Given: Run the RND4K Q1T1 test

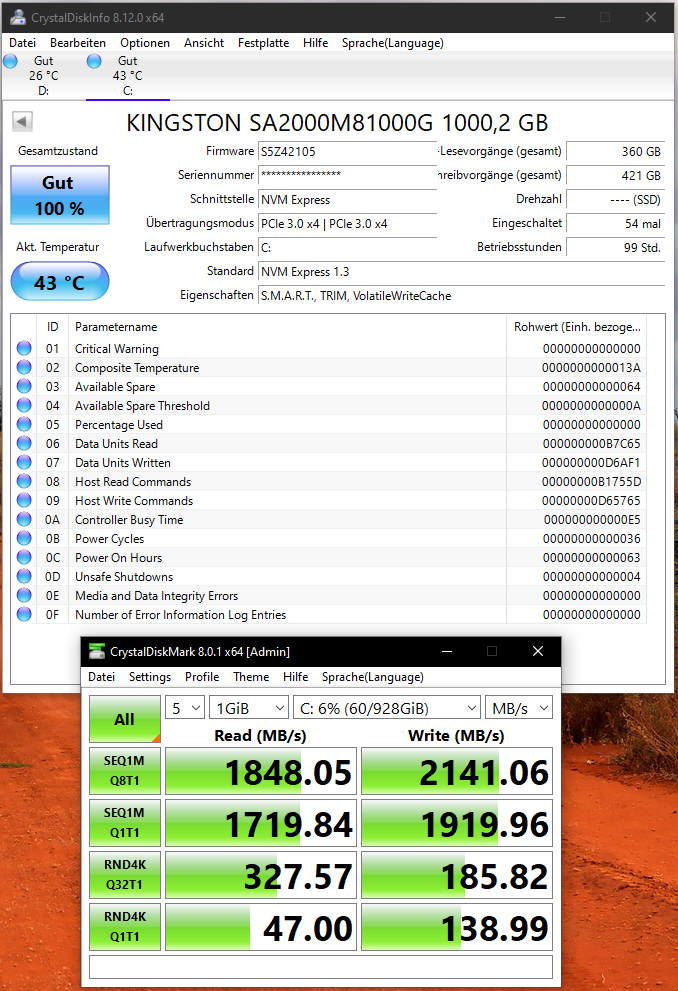Looking at the screenshot, I should tap(124, 927).
